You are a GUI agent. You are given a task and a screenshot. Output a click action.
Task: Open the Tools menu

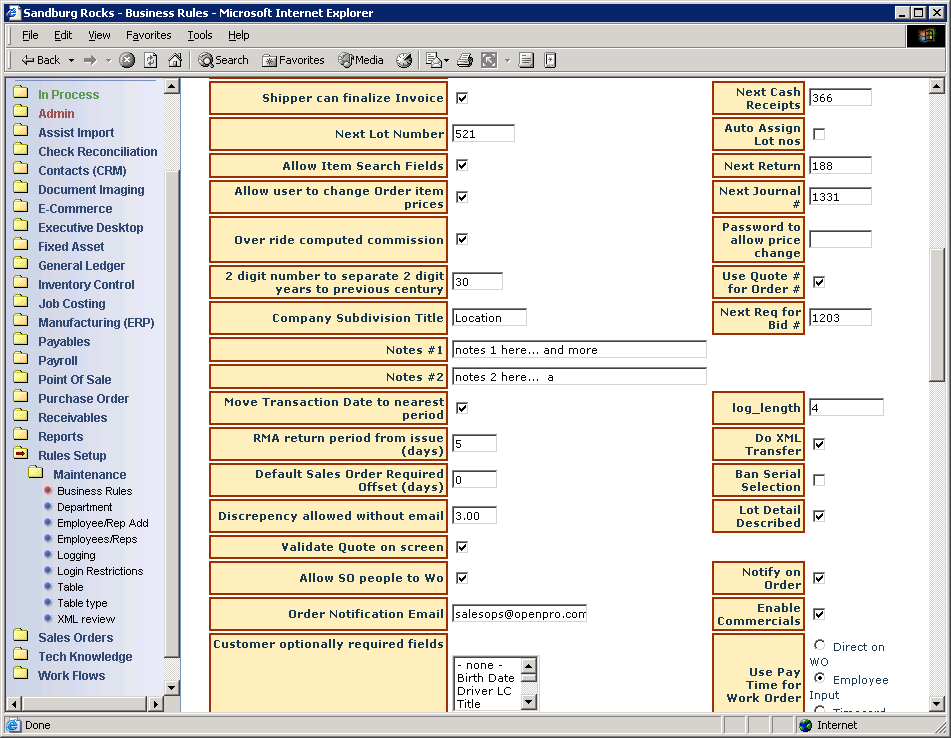pyautogui.click(x=200, y=35)
